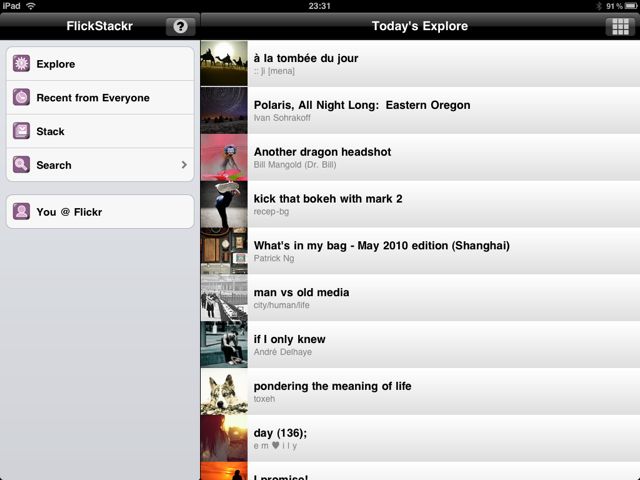Select 'Another dragon headshot' title

coord(322,152)
